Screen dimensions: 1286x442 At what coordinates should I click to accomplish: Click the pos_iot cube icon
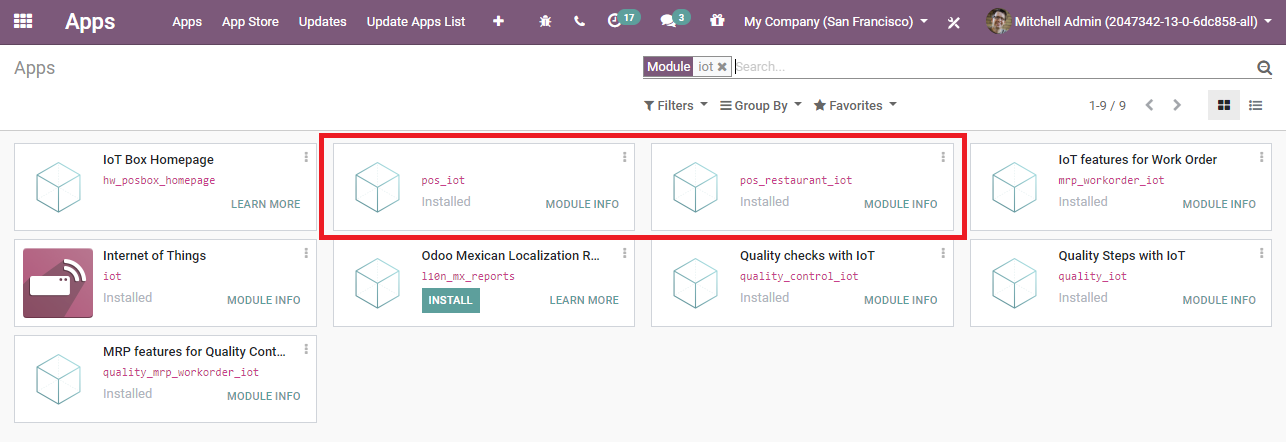377,187
